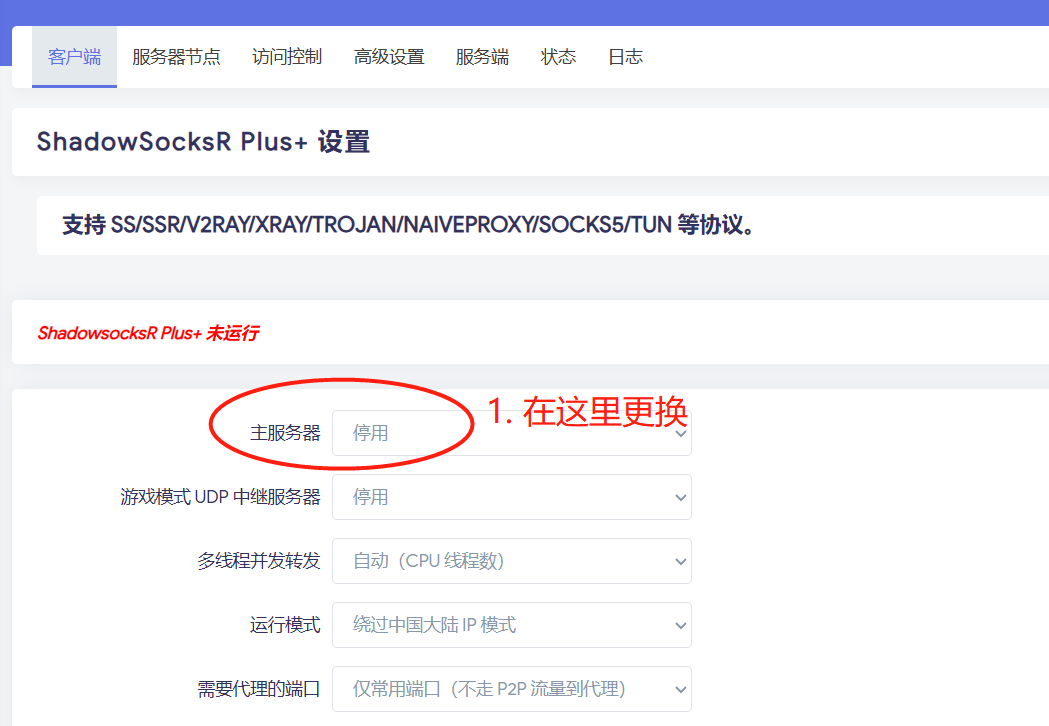View the 状态 tab
Screen dimensions: 1049x726
tap(558, 57)
